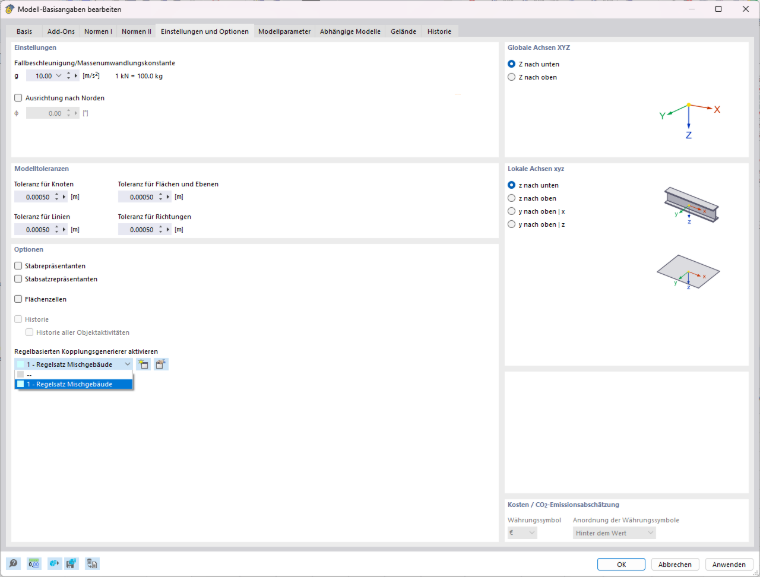Open gravity g value dropdown arrow
The height and width of the screenshot is (577, 760).
coord(59,76)
